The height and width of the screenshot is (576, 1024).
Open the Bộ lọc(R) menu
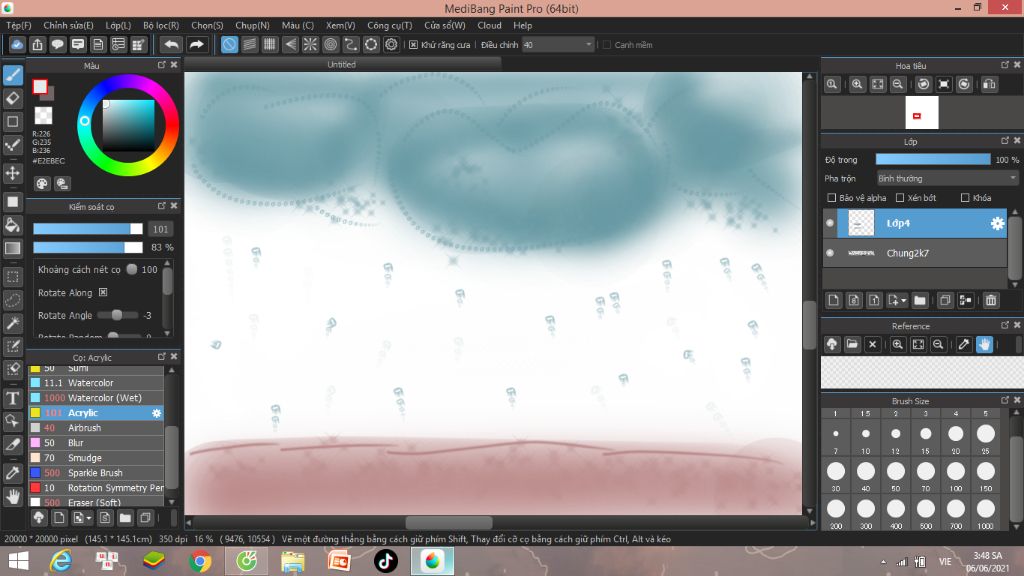tap(161, 25)
